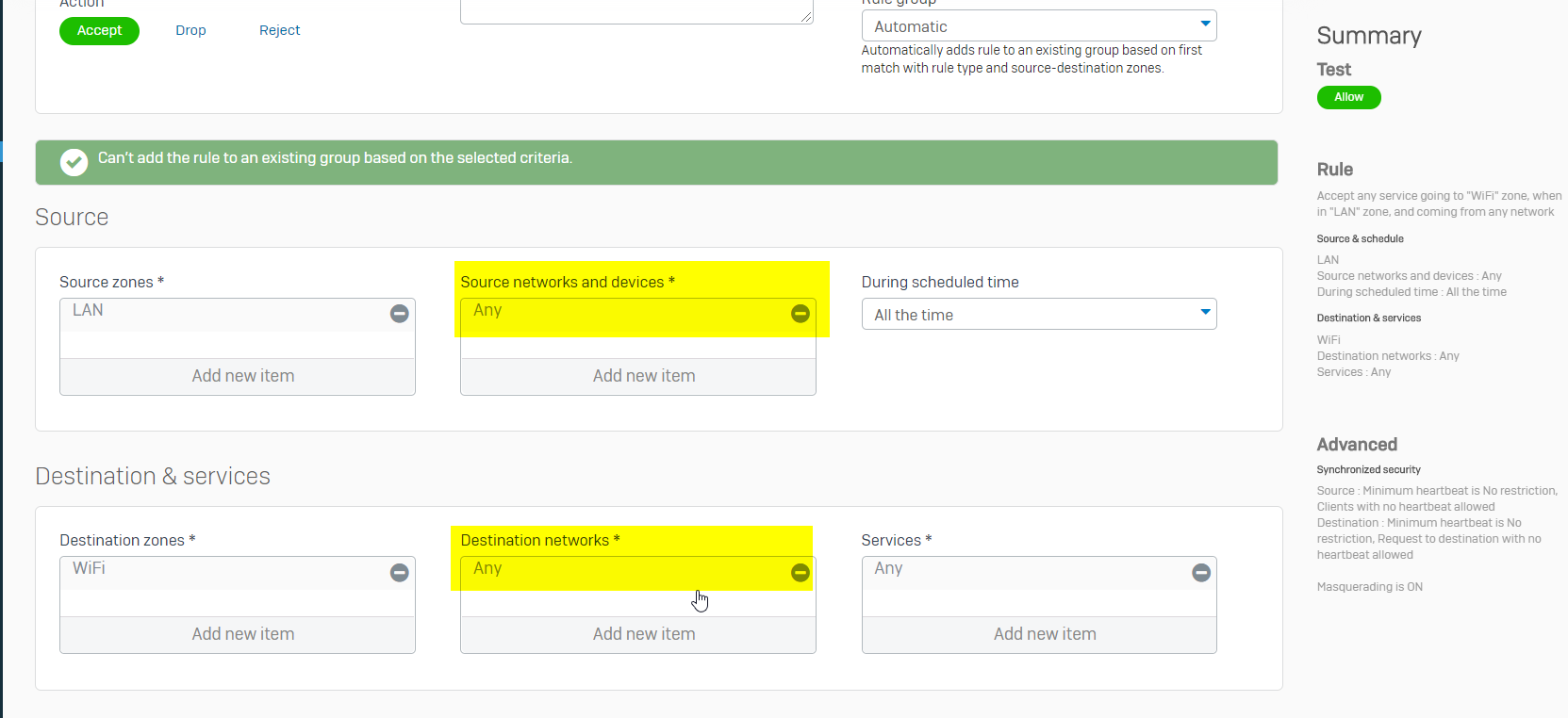
Task: Remove Any from Services list
Action: pos(1201,572)
